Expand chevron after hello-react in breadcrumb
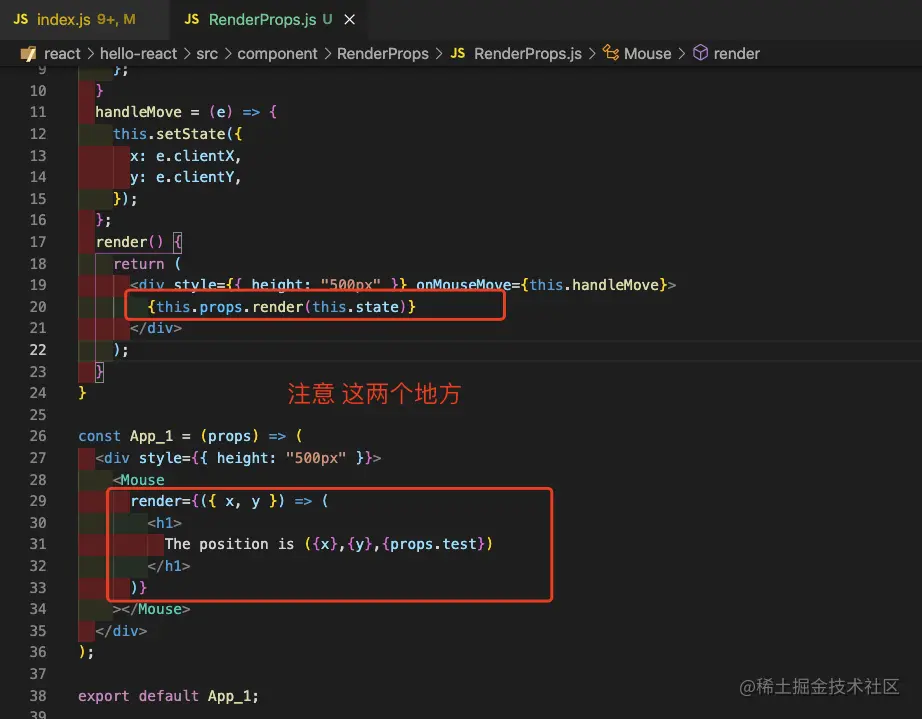The height and width of the screenshot is (719, 922). (187, 53)
